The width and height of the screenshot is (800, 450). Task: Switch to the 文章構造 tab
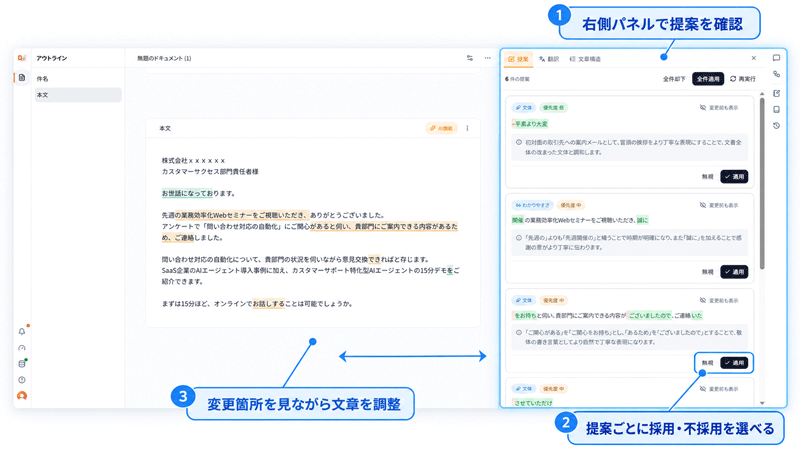pyautogui.click(x=585, y=59)
